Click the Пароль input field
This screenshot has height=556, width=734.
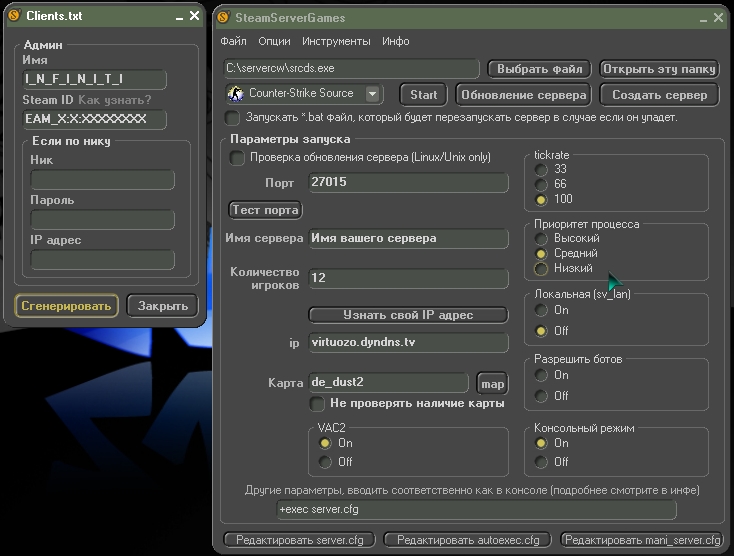pyautogui.click(x=103, y=219)
